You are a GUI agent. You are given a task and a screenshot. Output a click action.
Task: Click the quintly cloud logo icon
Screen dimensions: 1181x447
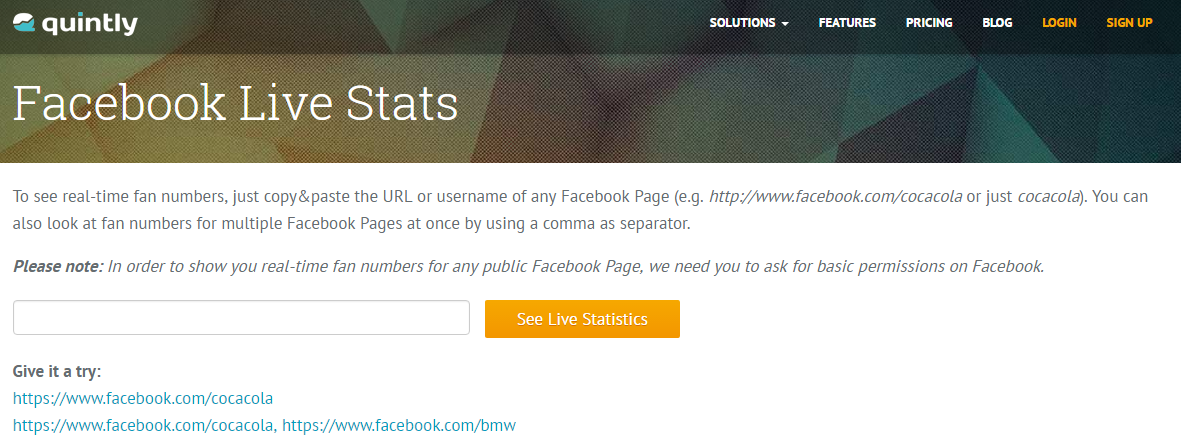coord(24,23)
